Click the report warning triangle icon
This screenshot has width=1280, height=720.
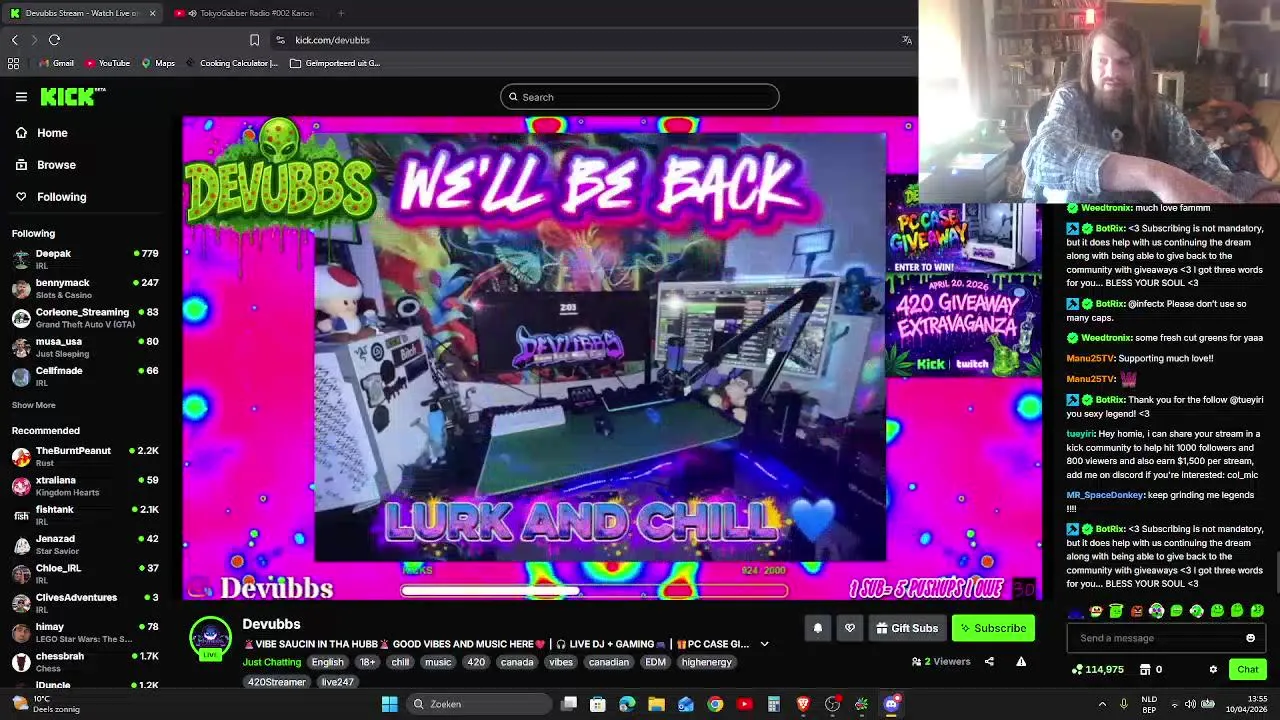click(1021, 661)
